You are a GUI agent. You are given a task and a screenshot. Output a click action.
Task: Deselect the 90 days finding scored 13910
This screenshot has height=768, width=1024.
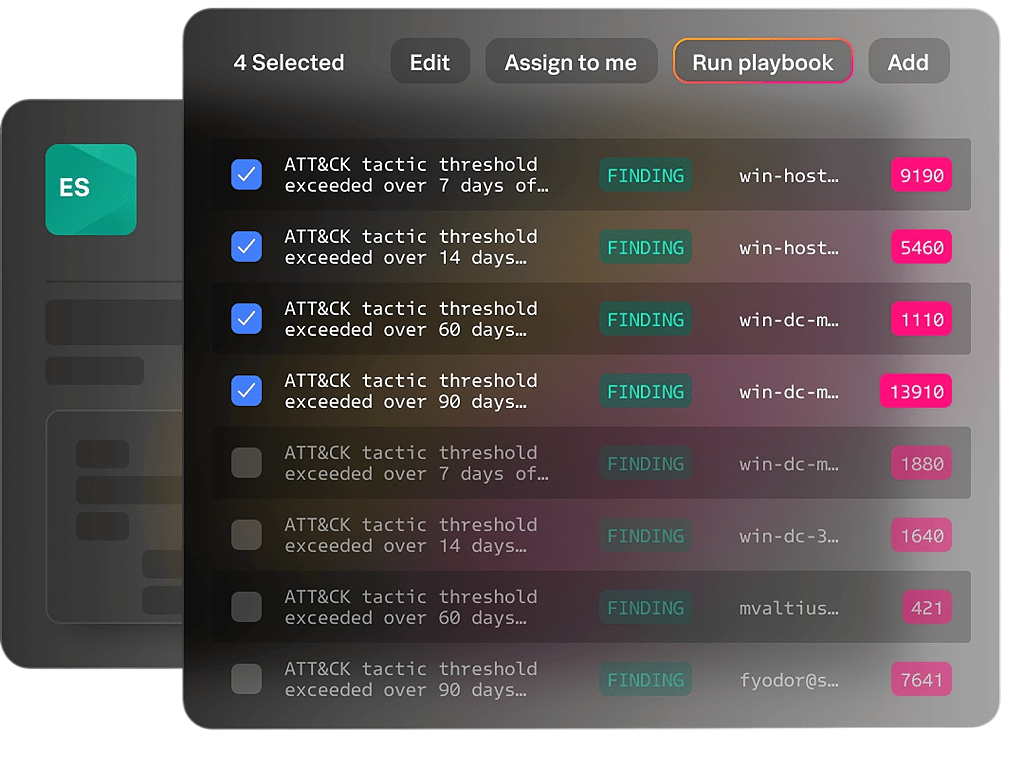(246, 391)
